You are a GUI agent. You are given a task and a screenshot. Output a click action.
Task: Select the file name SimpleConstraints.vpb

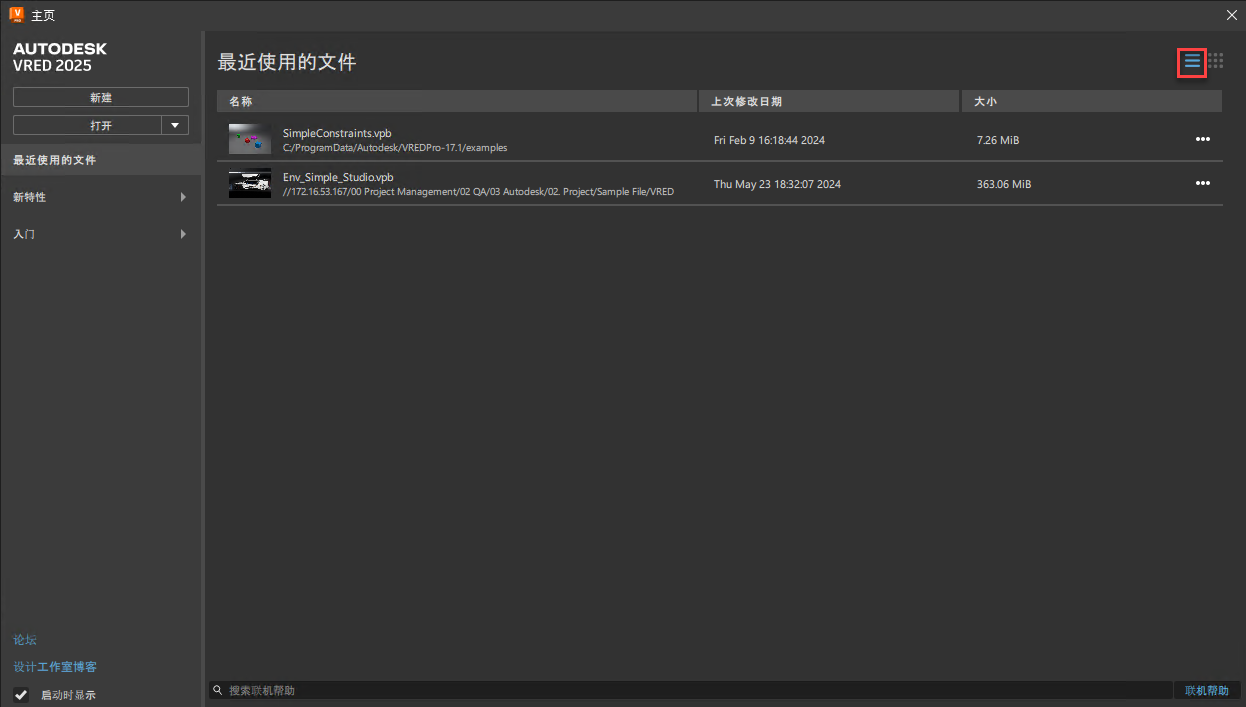337,133
